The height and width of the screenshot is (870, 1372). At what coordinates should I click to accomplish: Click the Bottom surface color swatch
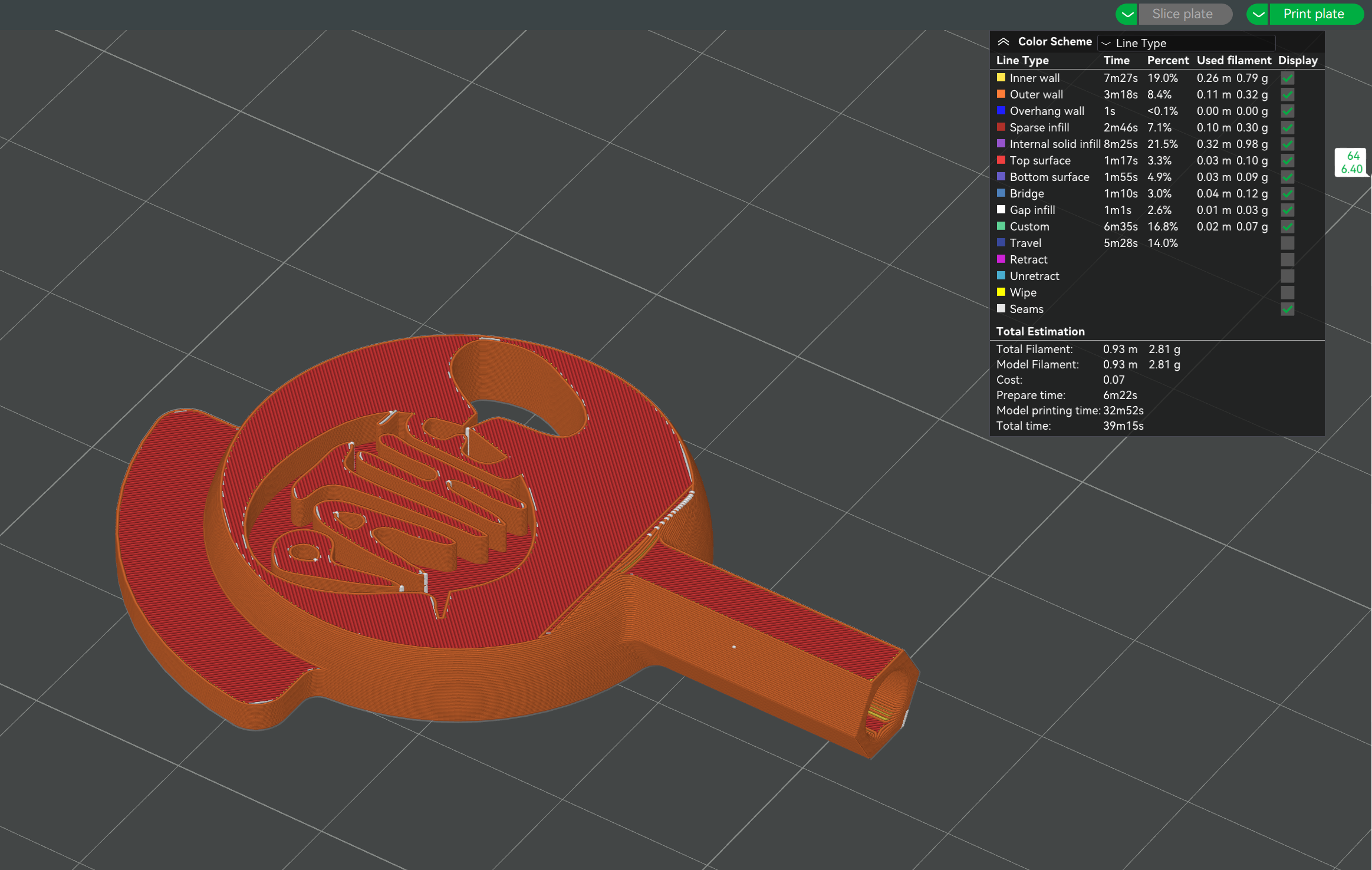1001,176
